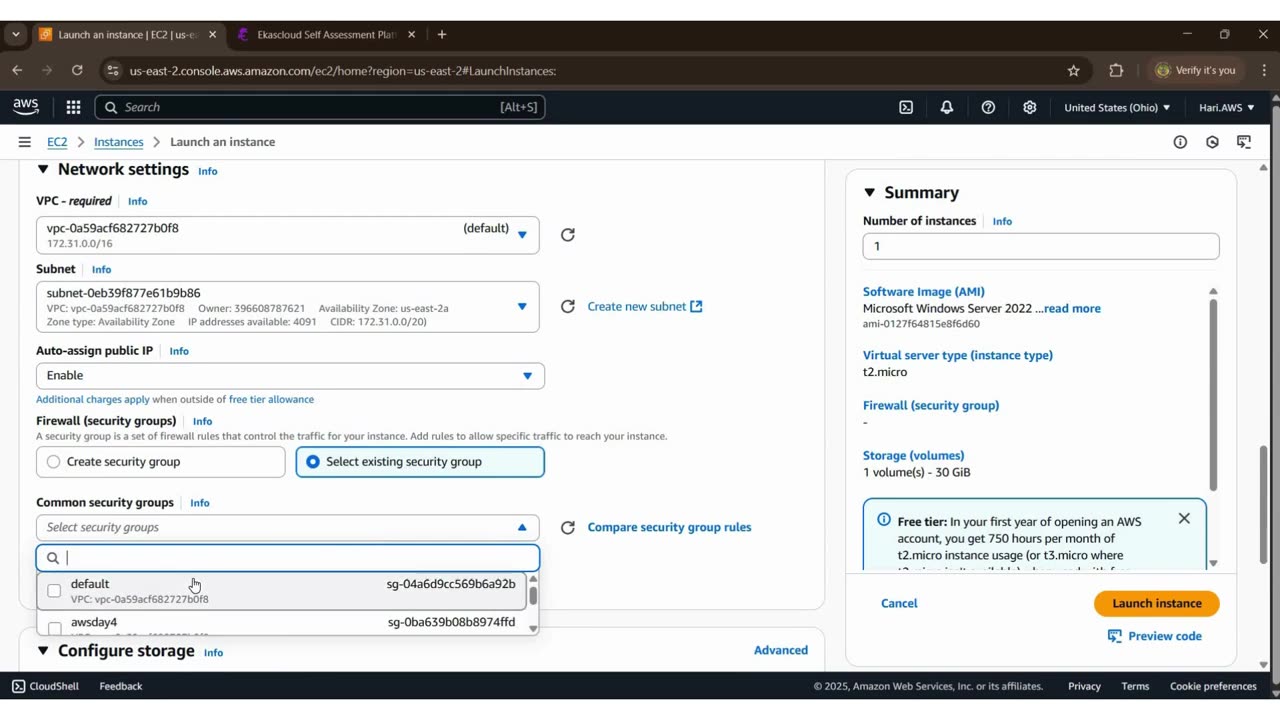
Task: Open Auto-assign public IP dropdown
Action: pos(290,376)
